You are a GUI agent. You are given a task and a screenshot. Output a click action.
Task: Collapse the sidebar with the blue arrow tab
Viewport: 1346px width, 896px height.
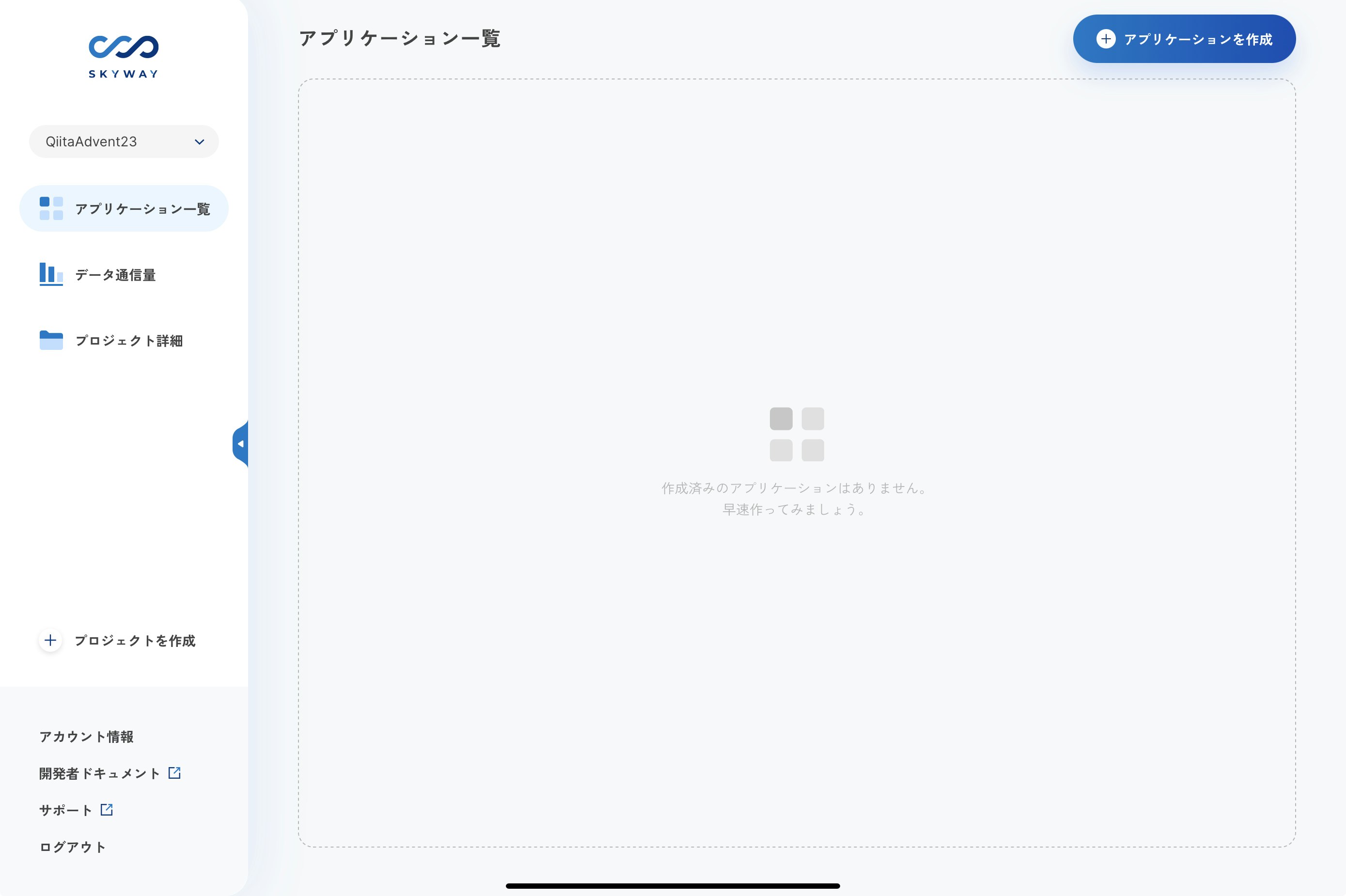coord(240,444)
